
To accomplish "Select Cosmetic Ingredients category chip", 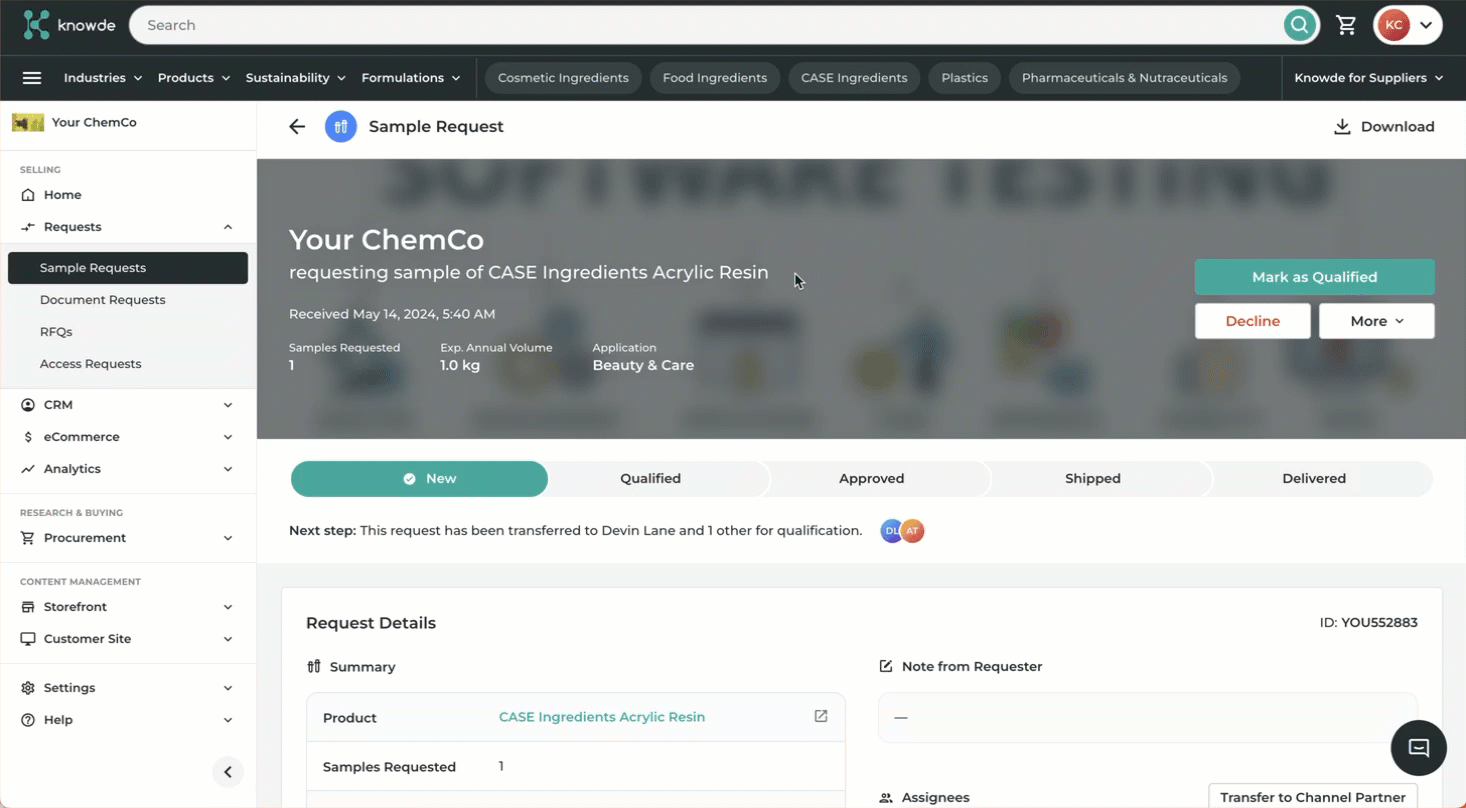I will tap(563, 78).
